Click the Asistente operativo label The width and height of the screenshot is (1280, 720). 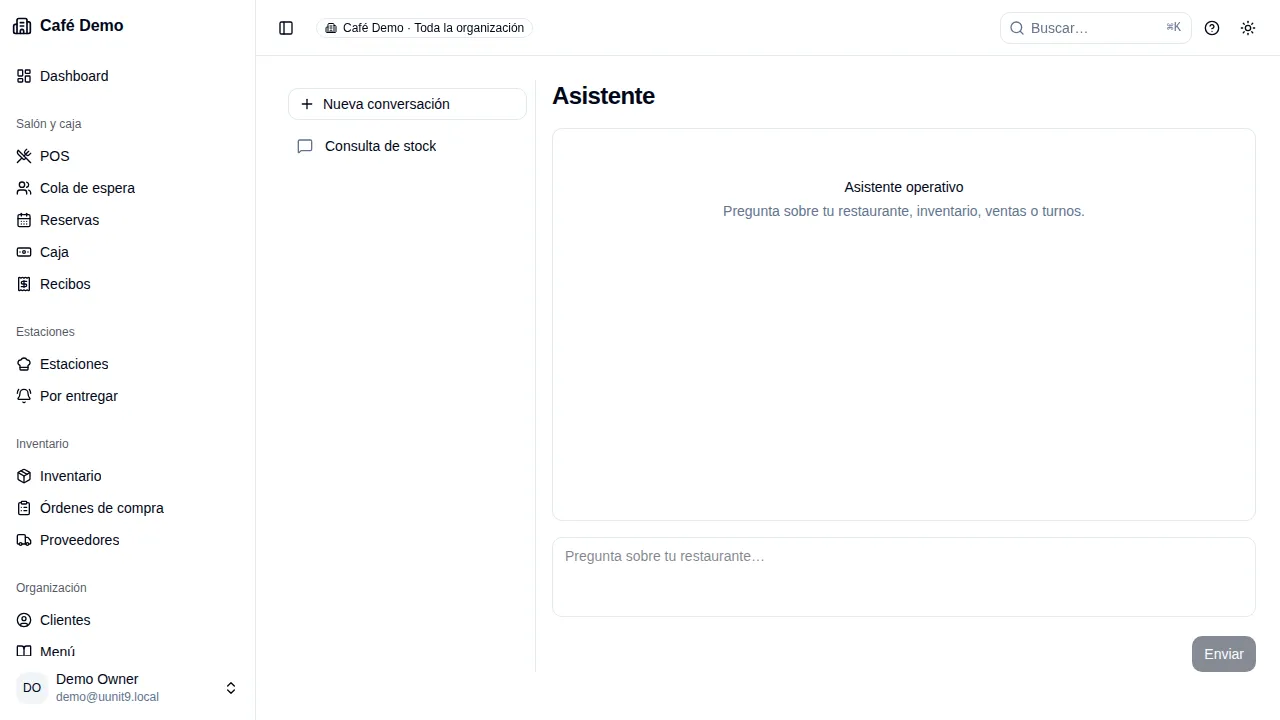coord(904,187)
